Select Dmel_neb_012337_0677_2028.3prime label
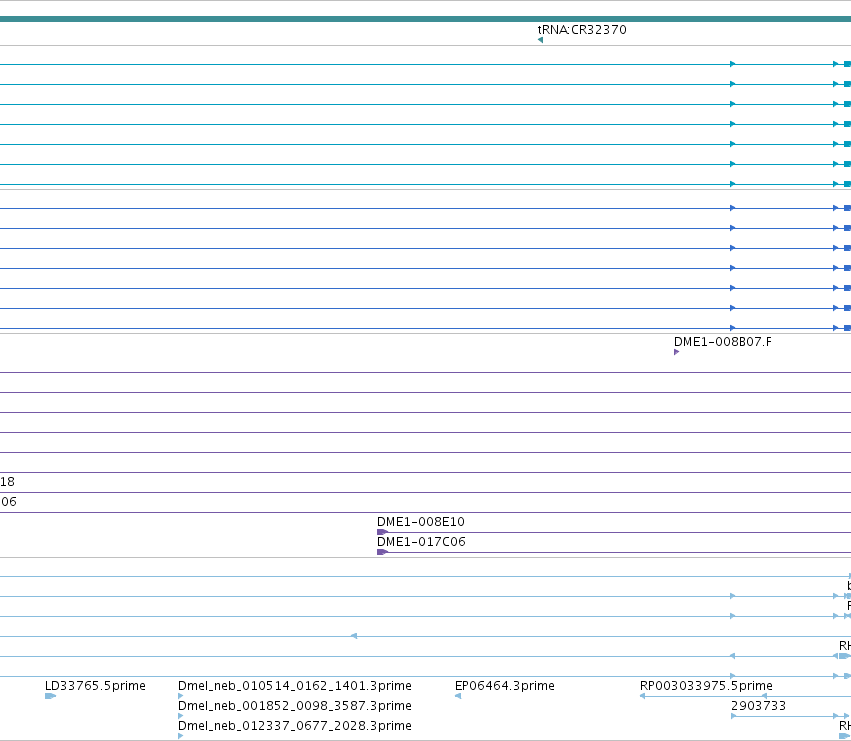This screenshot has width=851, height=741. point(295,726)
